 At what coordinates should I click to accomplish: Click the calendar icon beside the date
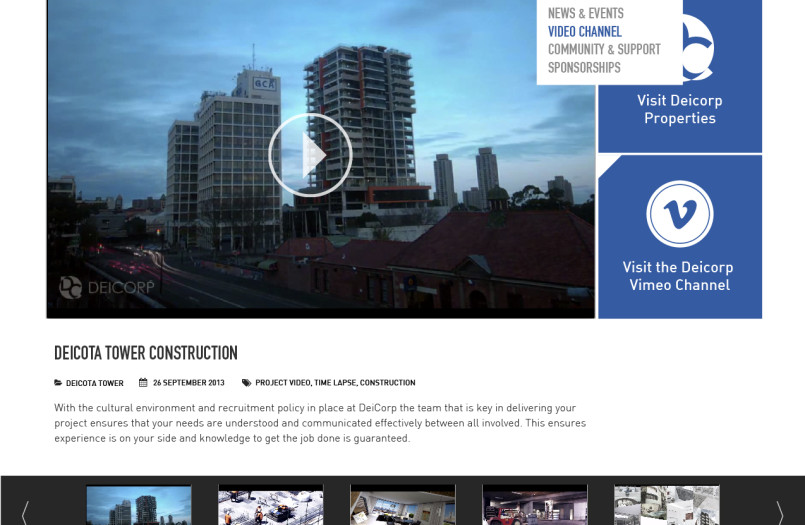[143, 383]
